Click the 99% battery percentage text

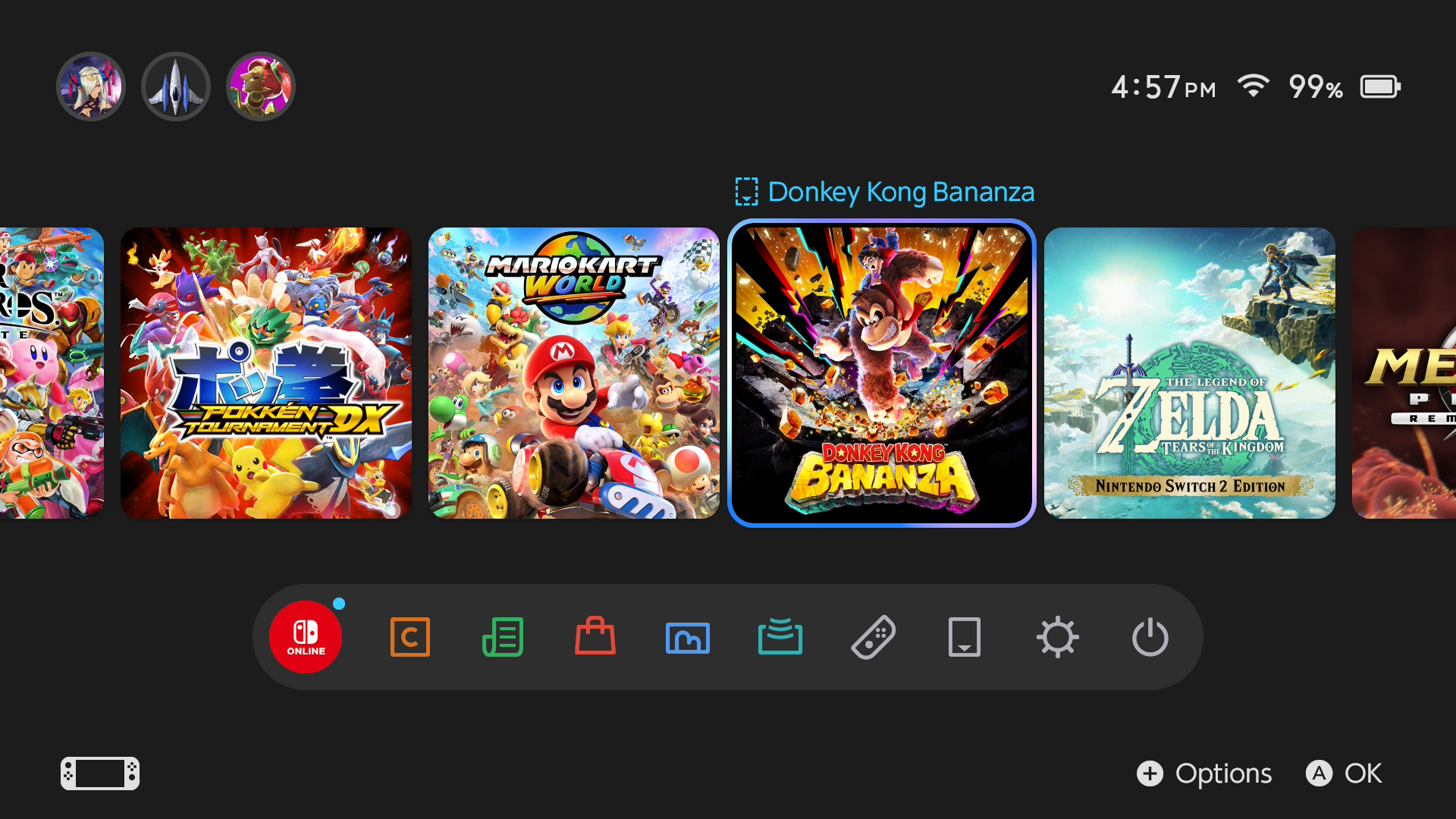pyautogui.click(x=1316, y=86)
